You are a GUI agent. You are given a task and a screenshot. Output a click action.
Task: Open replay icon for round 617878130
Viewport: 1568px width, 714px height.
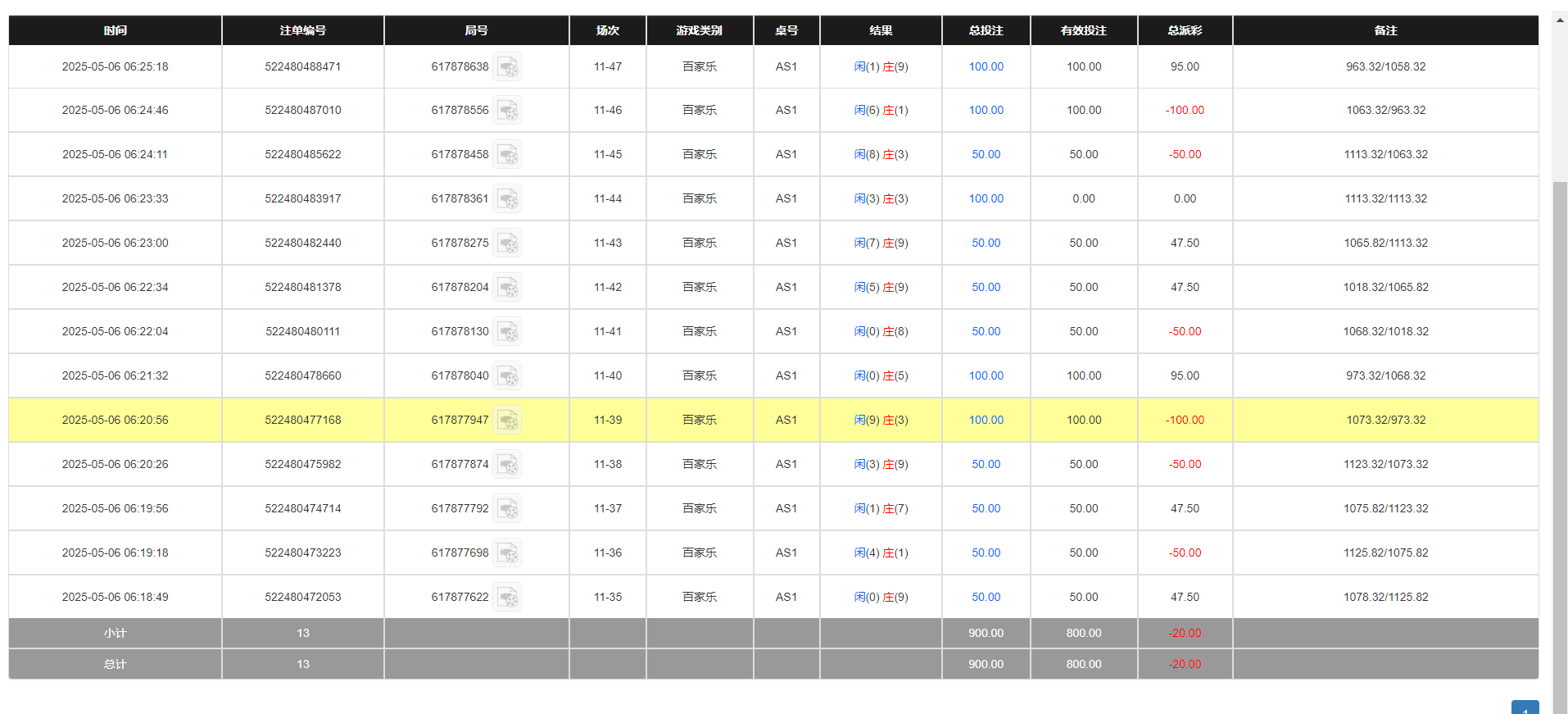[507, 331]
